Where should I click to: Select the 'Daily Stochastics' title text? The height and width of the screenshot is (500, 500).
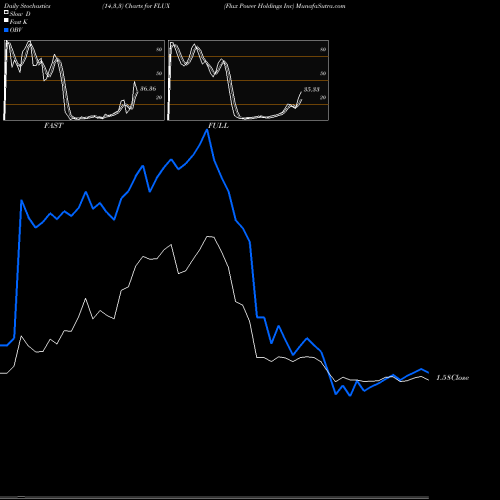pos(27,6)
